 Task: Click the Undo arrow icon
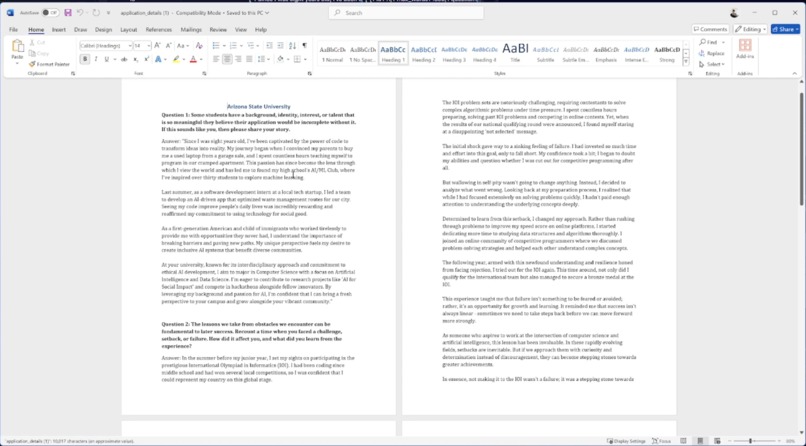(x=80, y=12)
